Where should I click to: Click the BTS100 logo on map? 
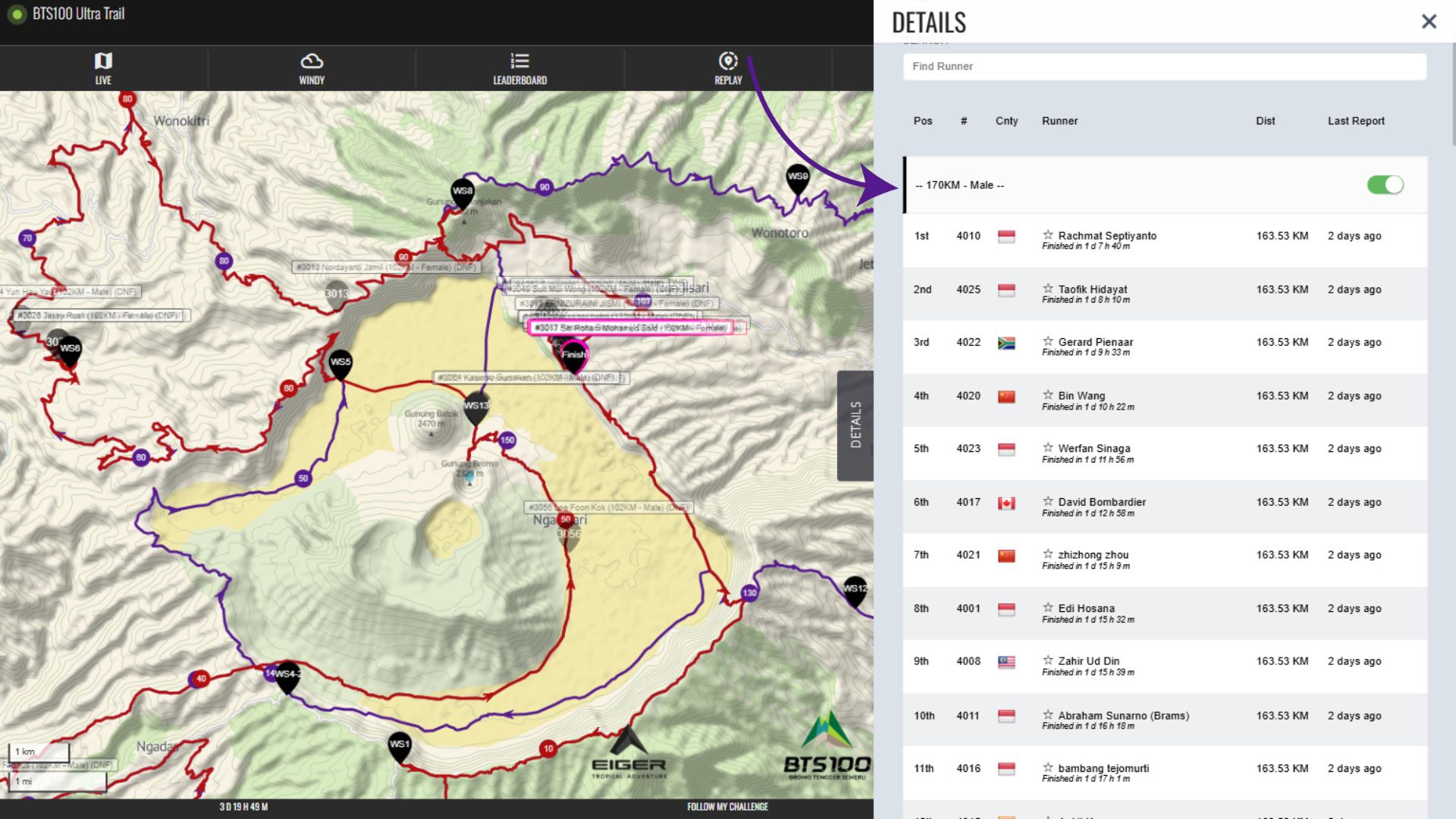pyautogui.click(x=827, y=745)
